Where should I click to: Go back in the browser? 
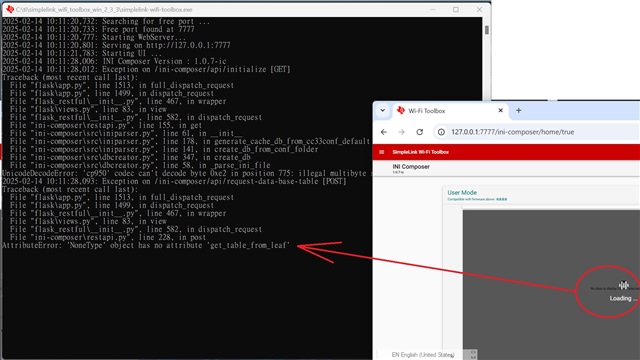pyautogui.click(x=384, y=132)
